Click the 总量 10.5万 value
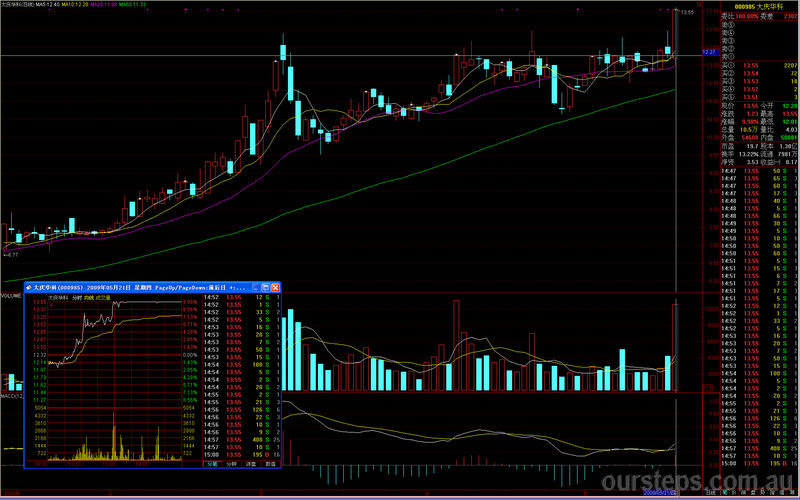The image size is (800, 500). pos(749,130)
